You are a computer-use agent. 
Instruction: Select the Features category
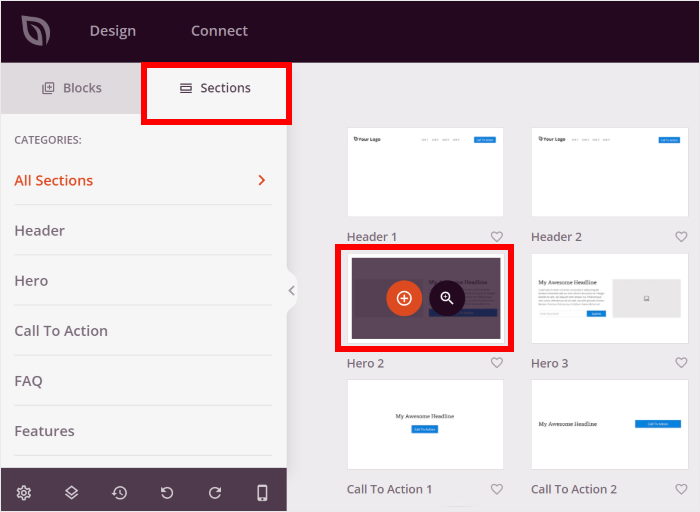143,431
